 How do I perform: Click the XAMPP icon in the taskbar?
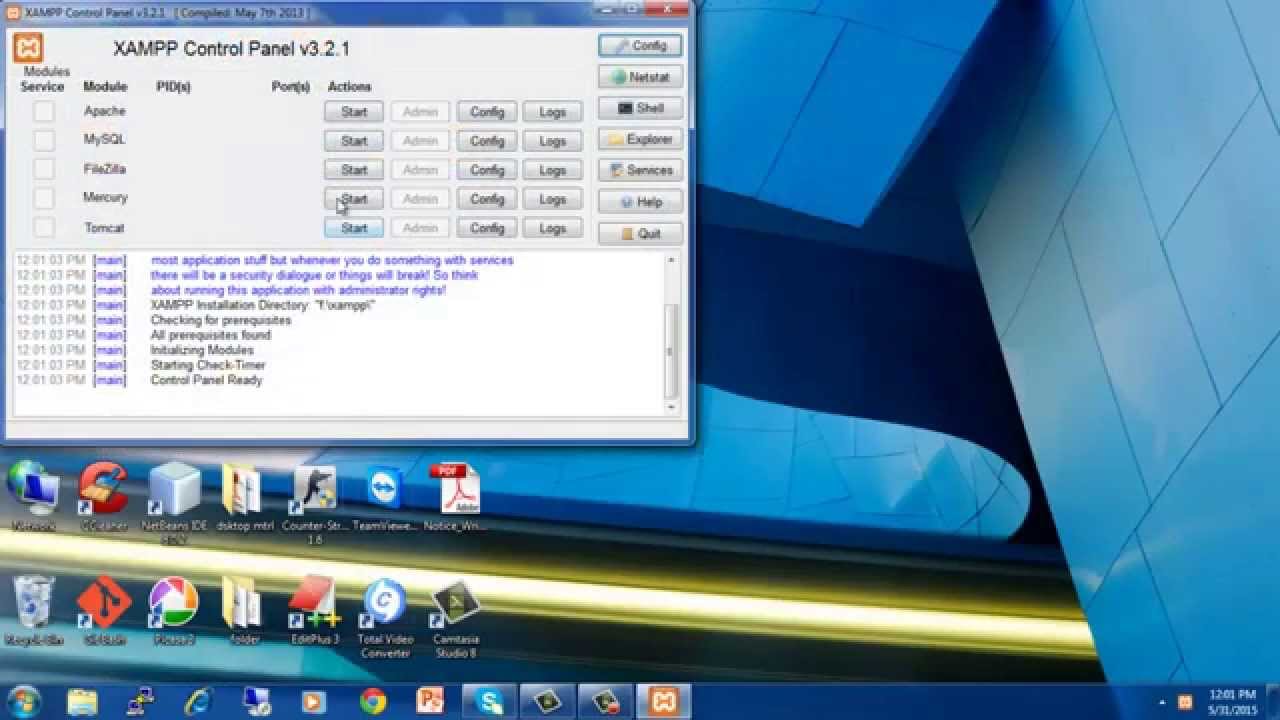664,701
